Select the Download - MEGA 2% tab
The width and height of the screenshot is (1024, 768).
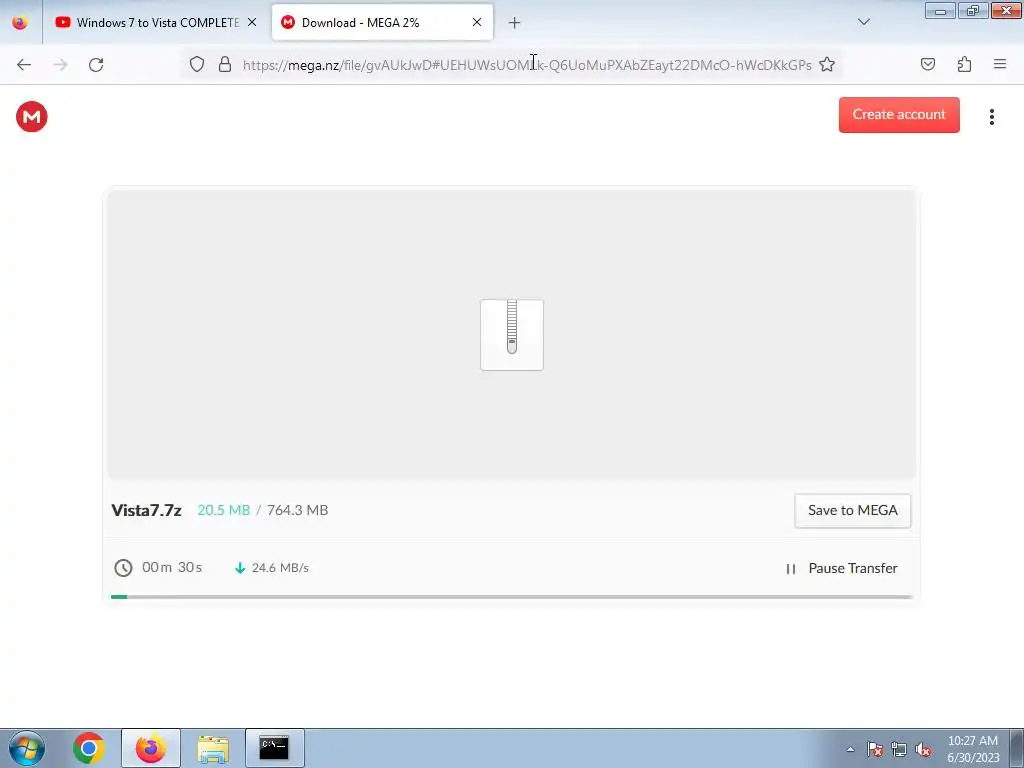tap(382, 22)
